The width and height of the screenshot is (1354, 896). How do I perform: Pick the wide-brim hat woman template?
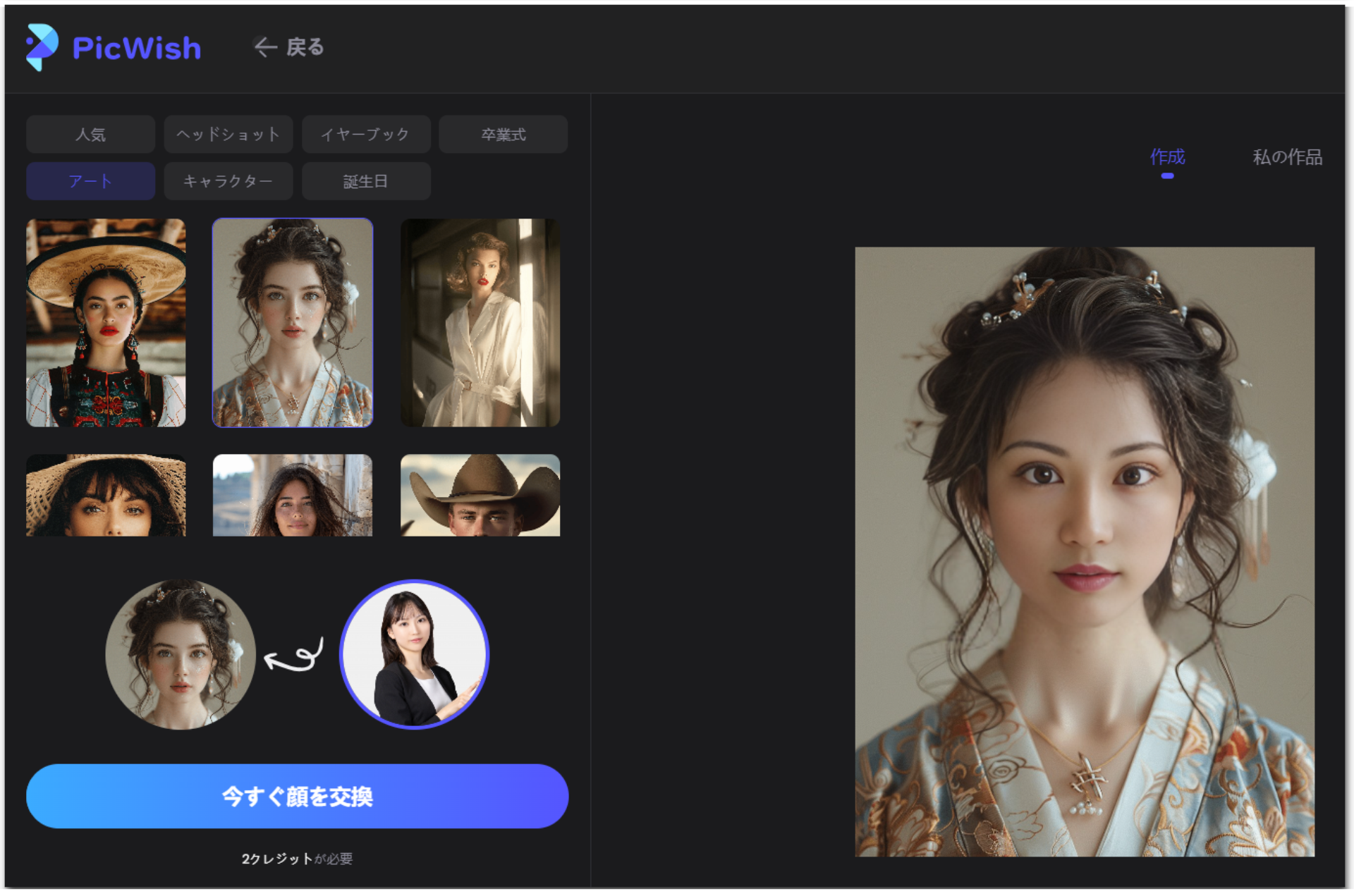106,322
